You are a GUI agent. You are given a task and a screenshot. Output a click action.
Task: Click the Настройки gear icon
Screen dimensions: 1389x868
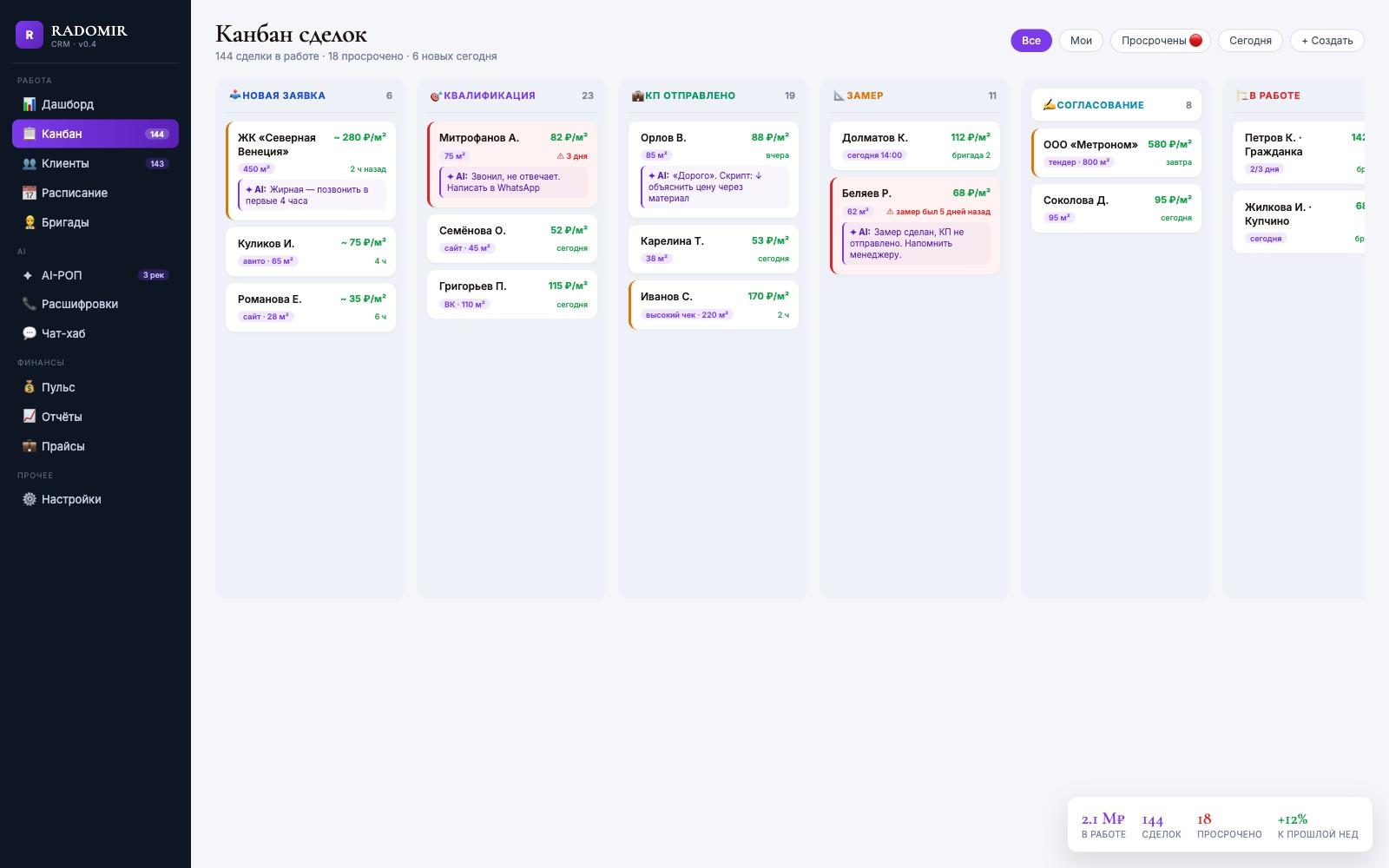point(30,499)
